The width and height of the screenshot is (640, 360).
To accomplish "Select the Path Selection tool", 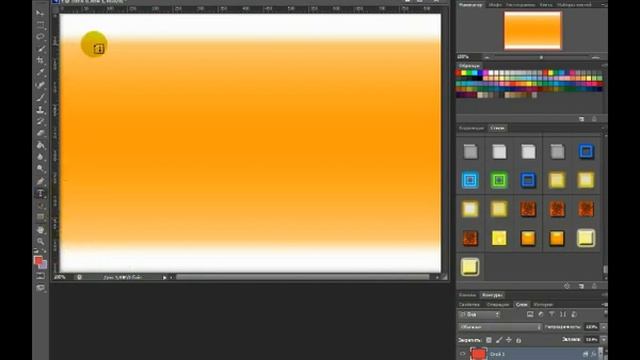I will (40, 205).
